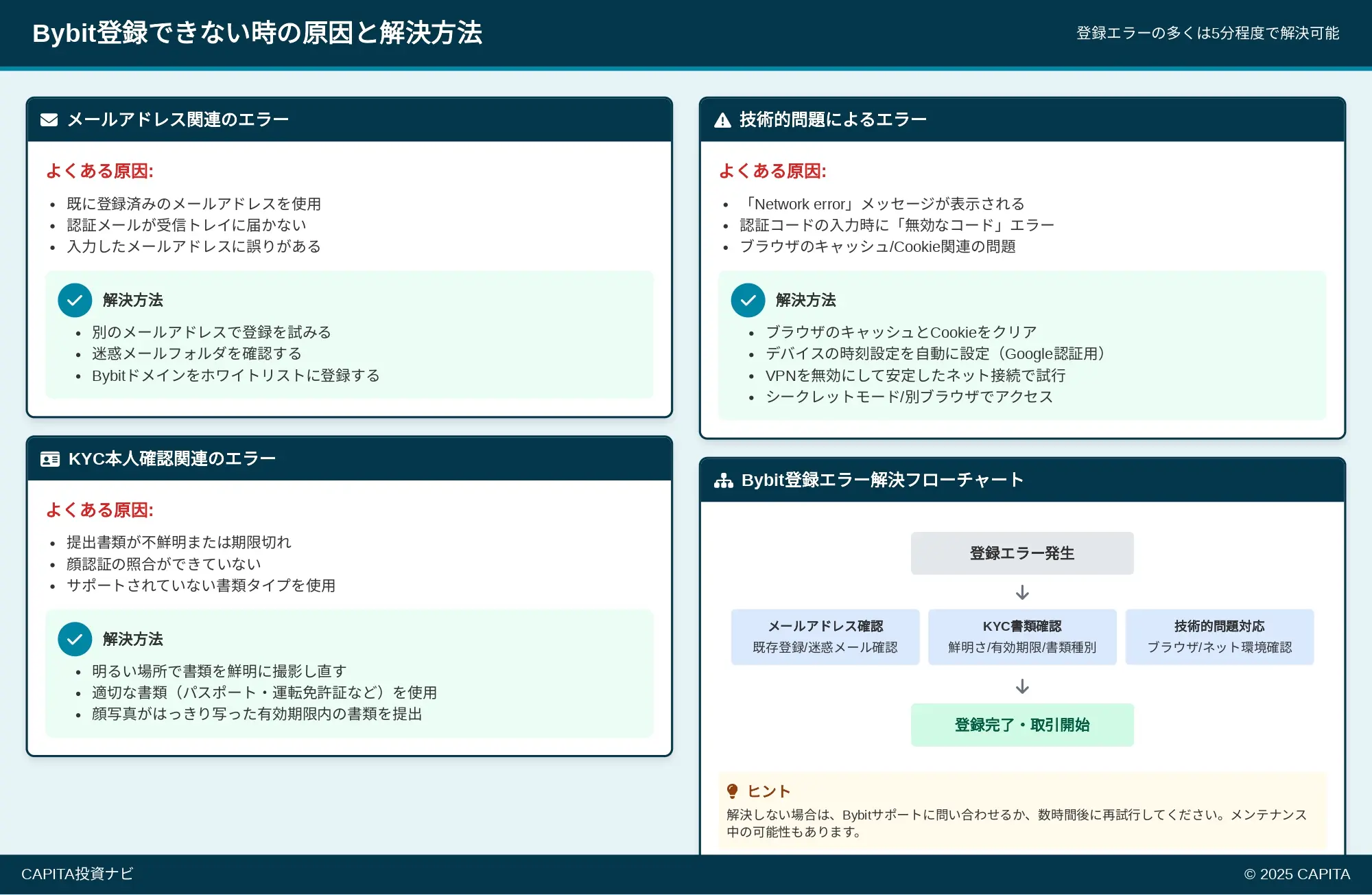Click the check circle icon in email section 解決方法
Viewport: 1372px width, 895px height.
(75, 301)
